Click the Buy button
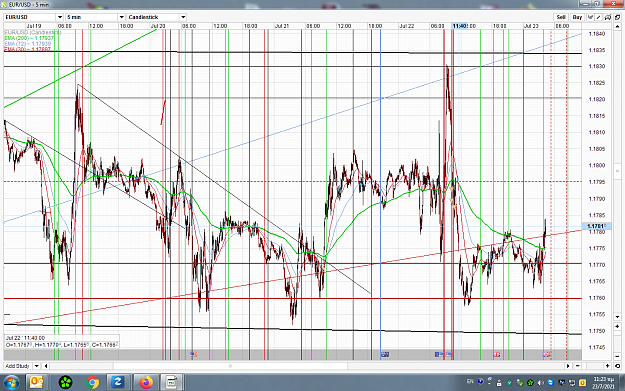Image resolution: width=625 pixels, height=391 pixels. (577, 17)
